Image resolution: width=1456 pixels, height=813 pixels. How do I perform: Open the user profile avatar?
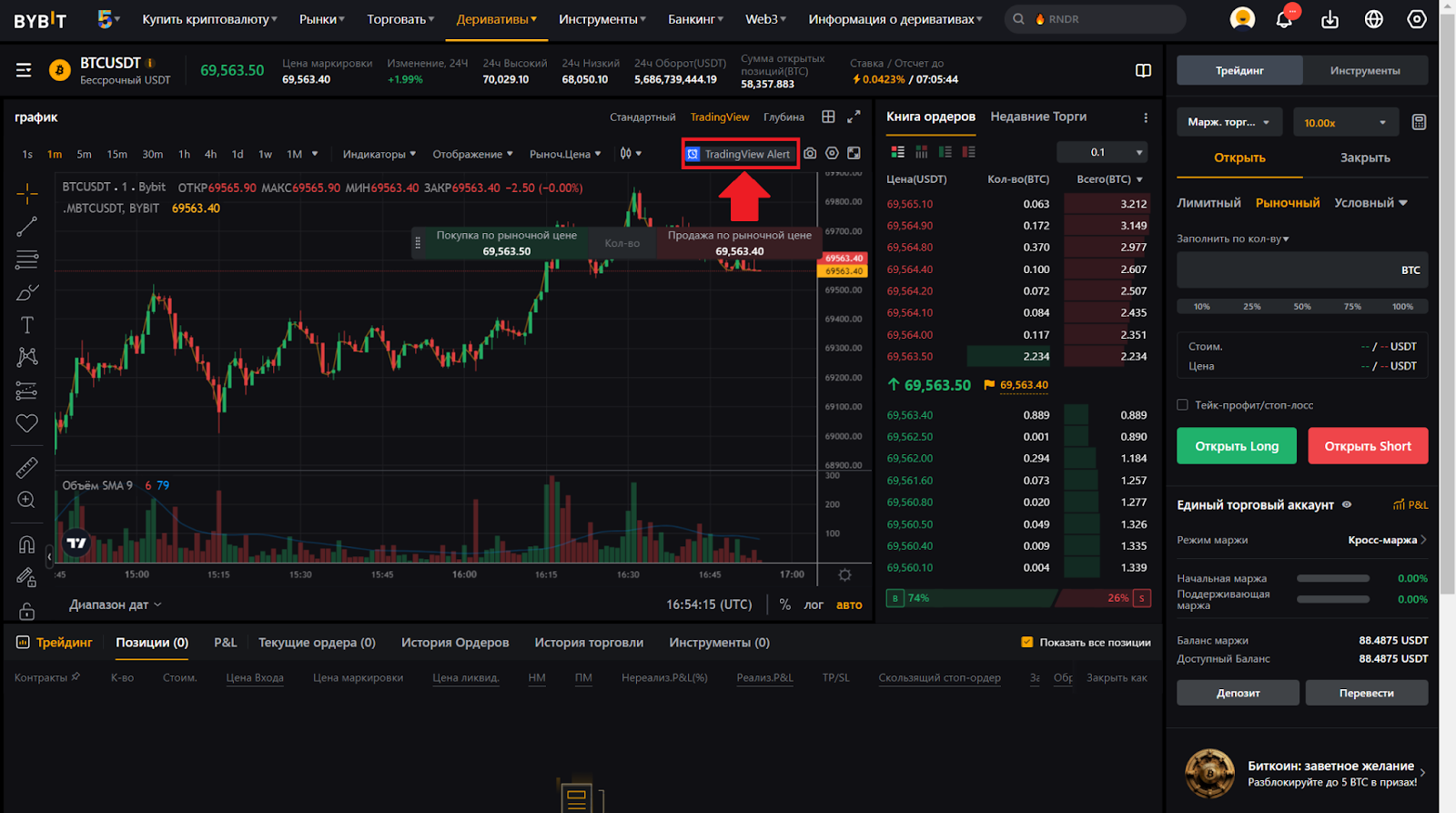pyautogui.click(x=1242, y=18)
